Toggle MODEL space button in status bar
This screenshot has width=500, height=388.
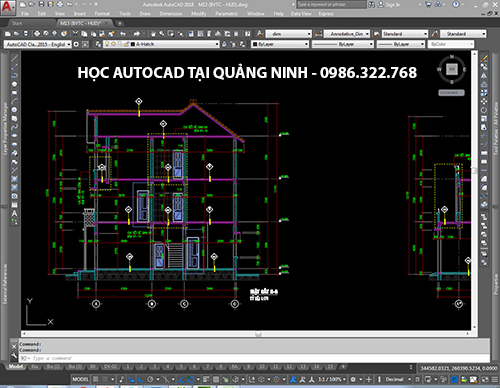click(x=81, y=379)
